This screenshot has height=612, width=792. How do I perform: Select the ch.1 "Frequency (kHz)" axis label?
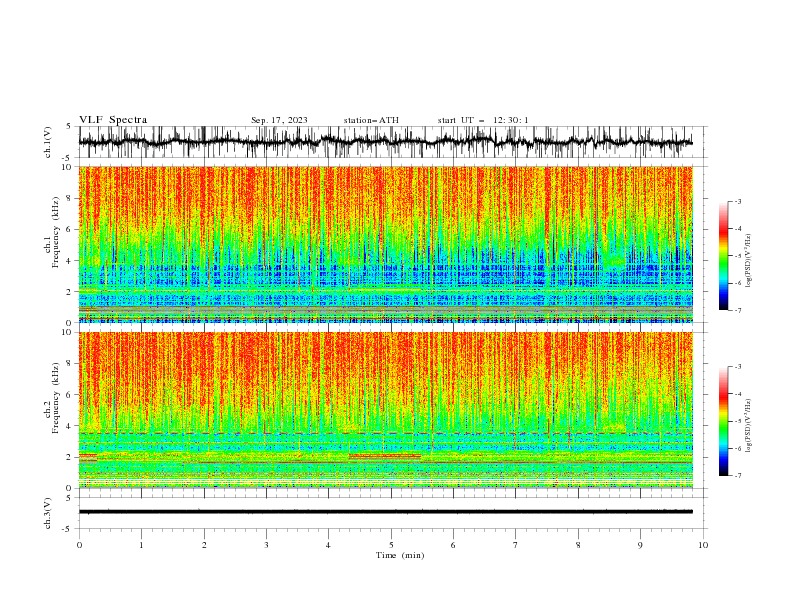55,233
